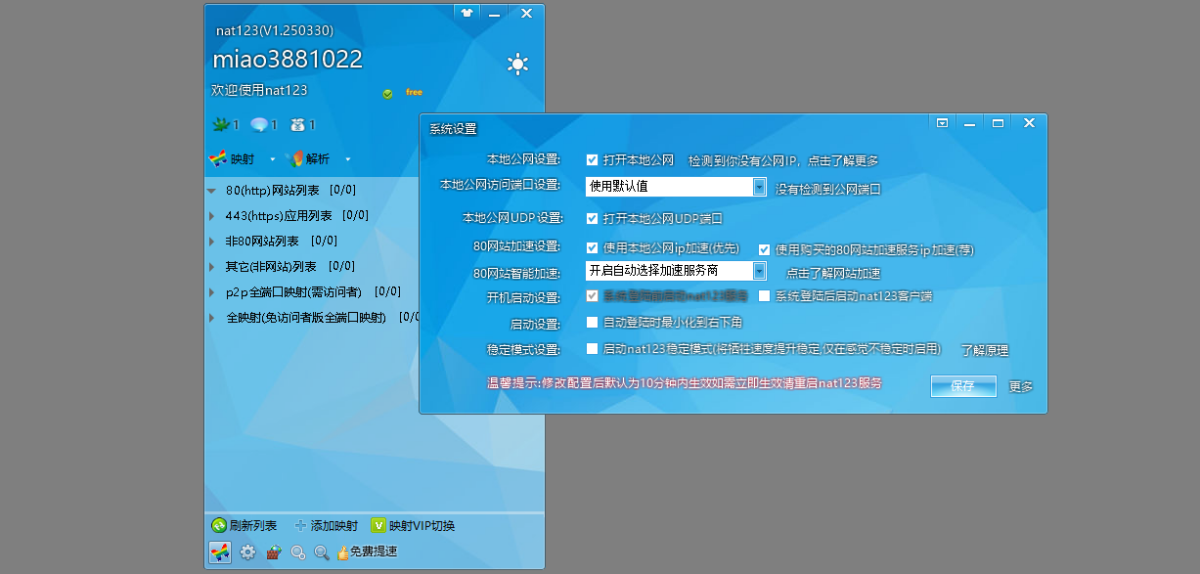Toggle 使用本地公网ip加速(优先) checkbox
Viewport: 1200px width, 574px height.
(592, 248)
